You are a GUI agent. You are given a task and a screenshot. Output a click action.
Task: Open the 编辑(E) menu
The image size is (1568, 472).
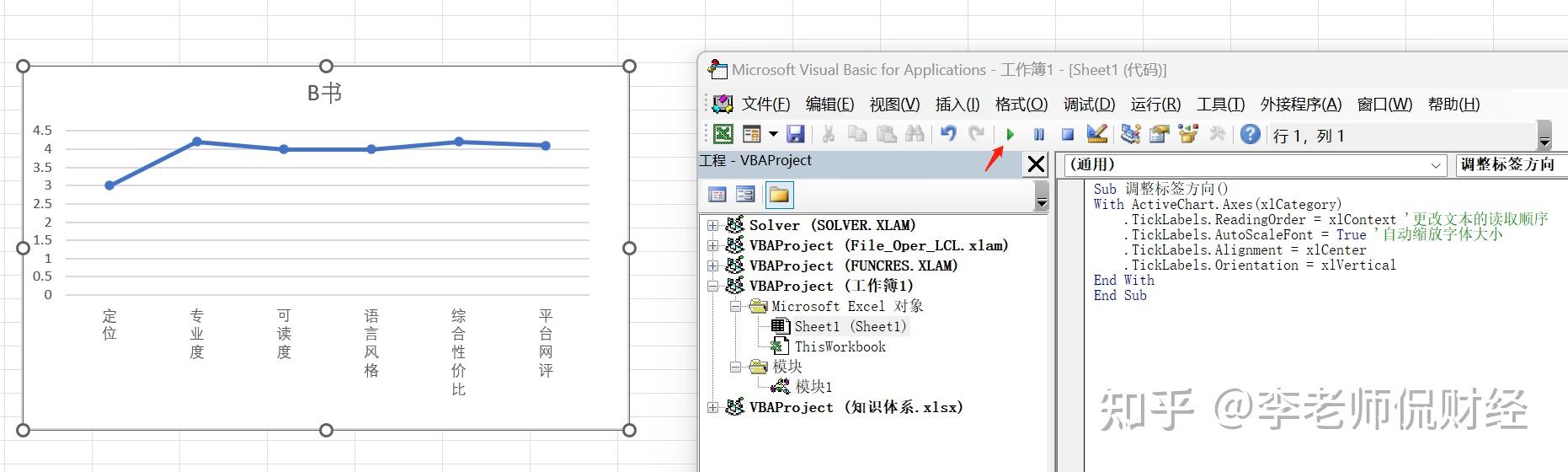tap(829, 104)
